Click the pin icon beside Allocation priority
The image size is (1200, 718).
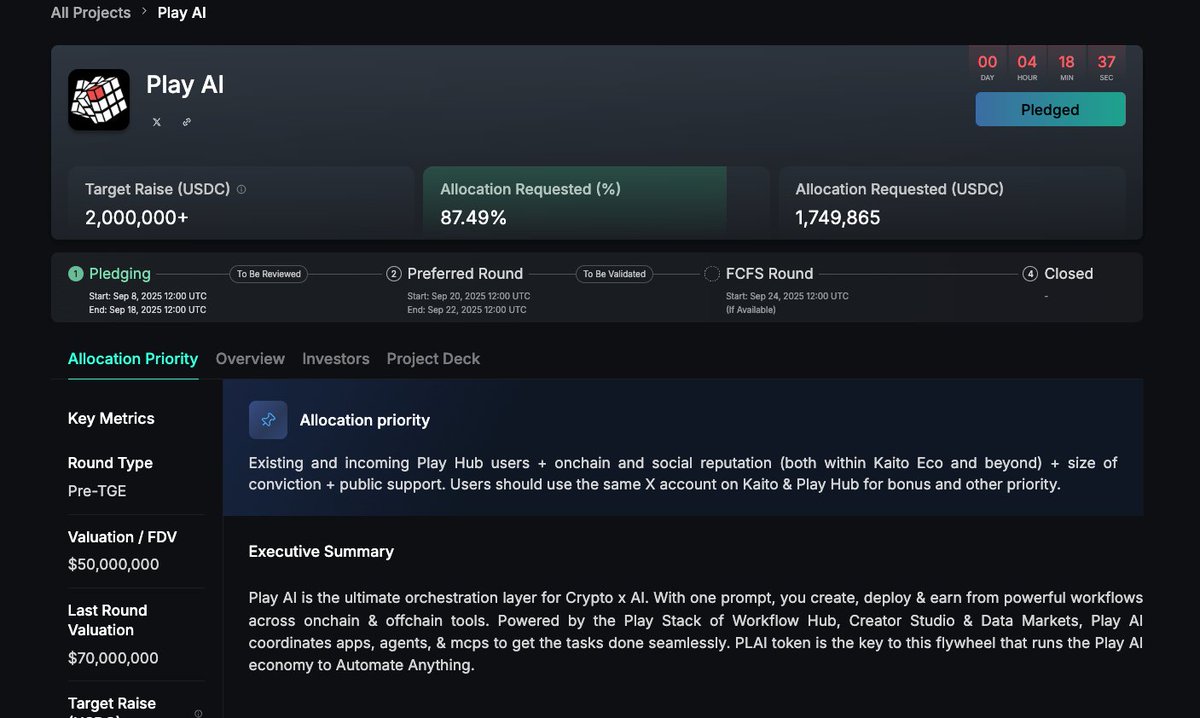pos(268,420)
